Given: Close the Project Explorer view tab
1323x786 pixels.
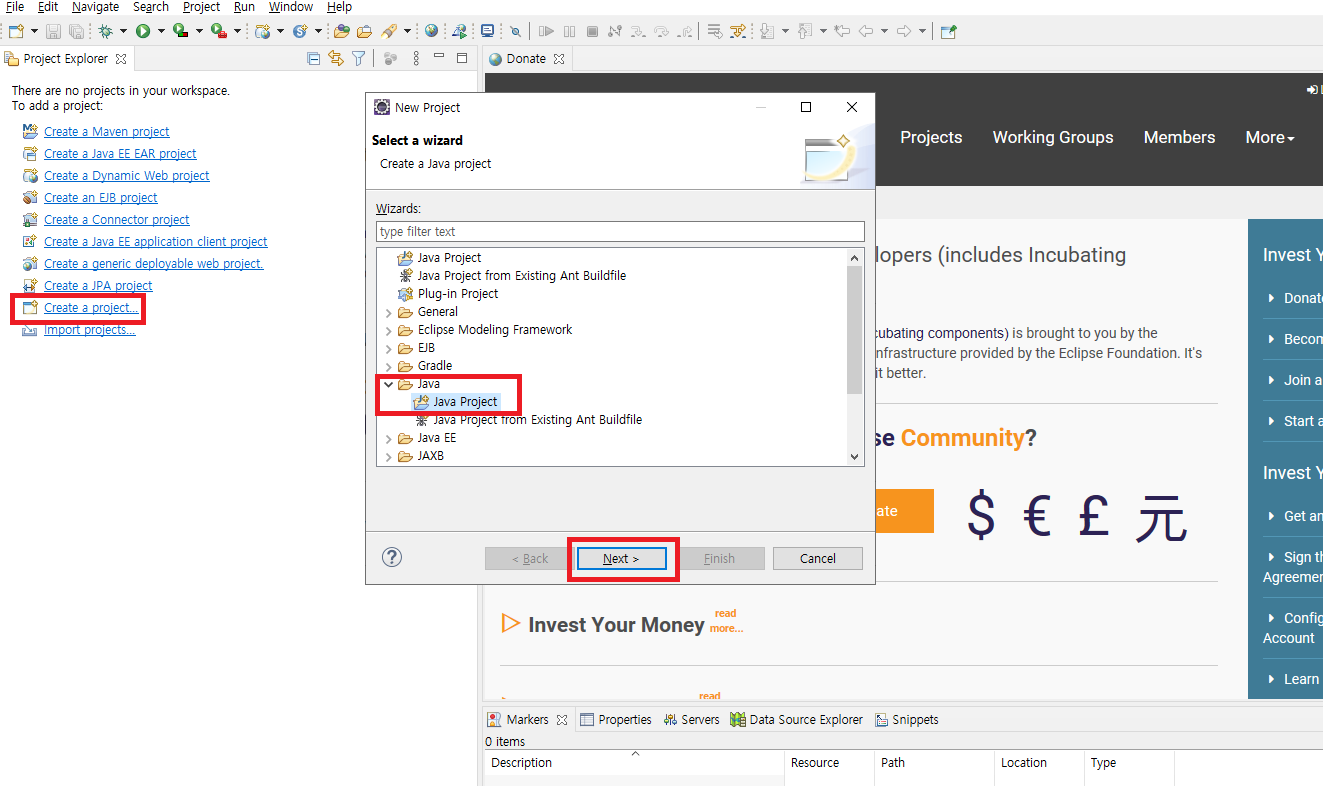Looking at the screenshot, I should (121, 59).
